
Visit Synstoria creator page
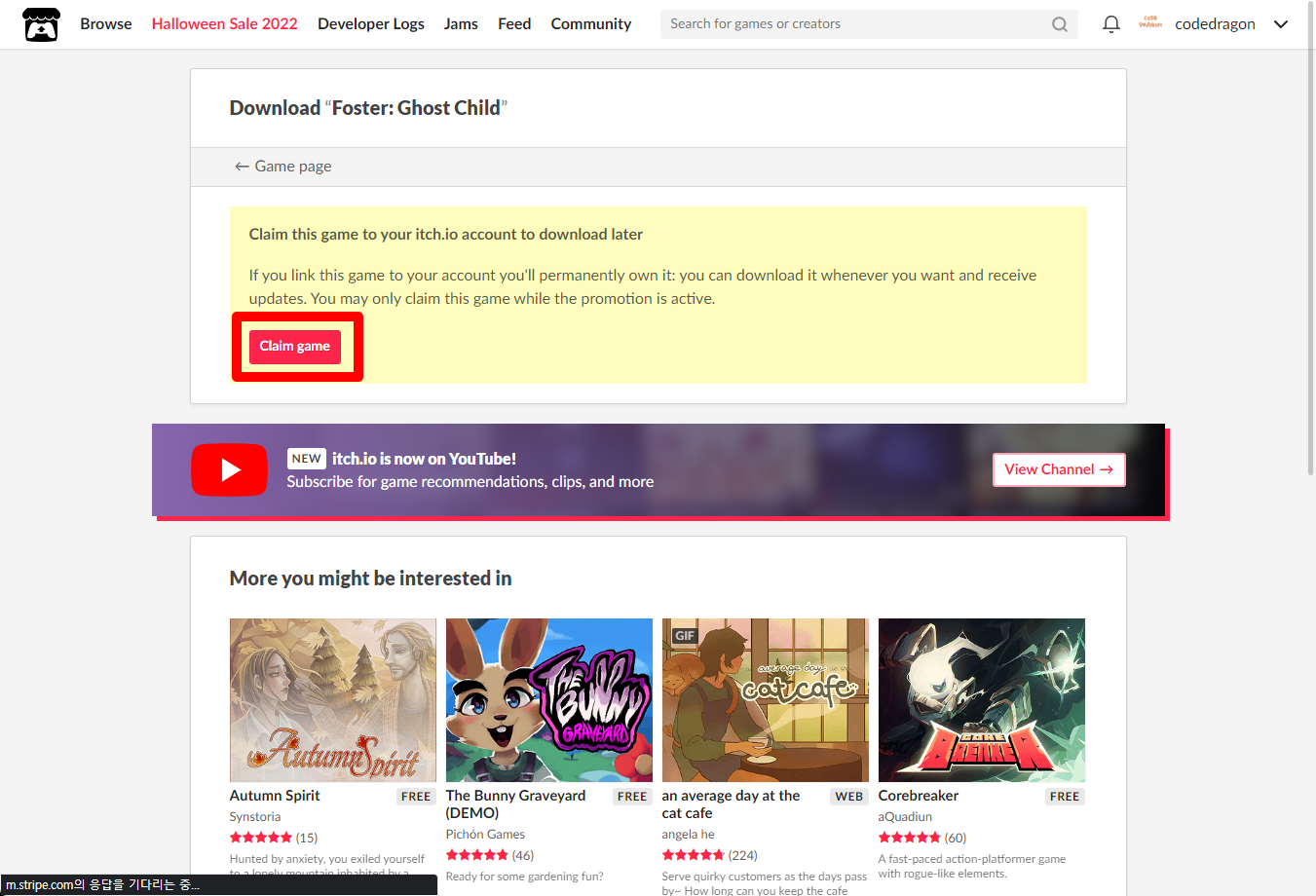click(255, 817)
